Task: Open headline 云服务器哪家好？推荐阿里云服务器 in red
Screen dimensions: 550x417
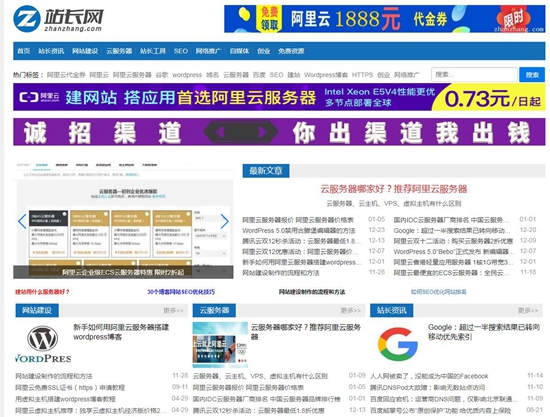Action: [393, 189]
